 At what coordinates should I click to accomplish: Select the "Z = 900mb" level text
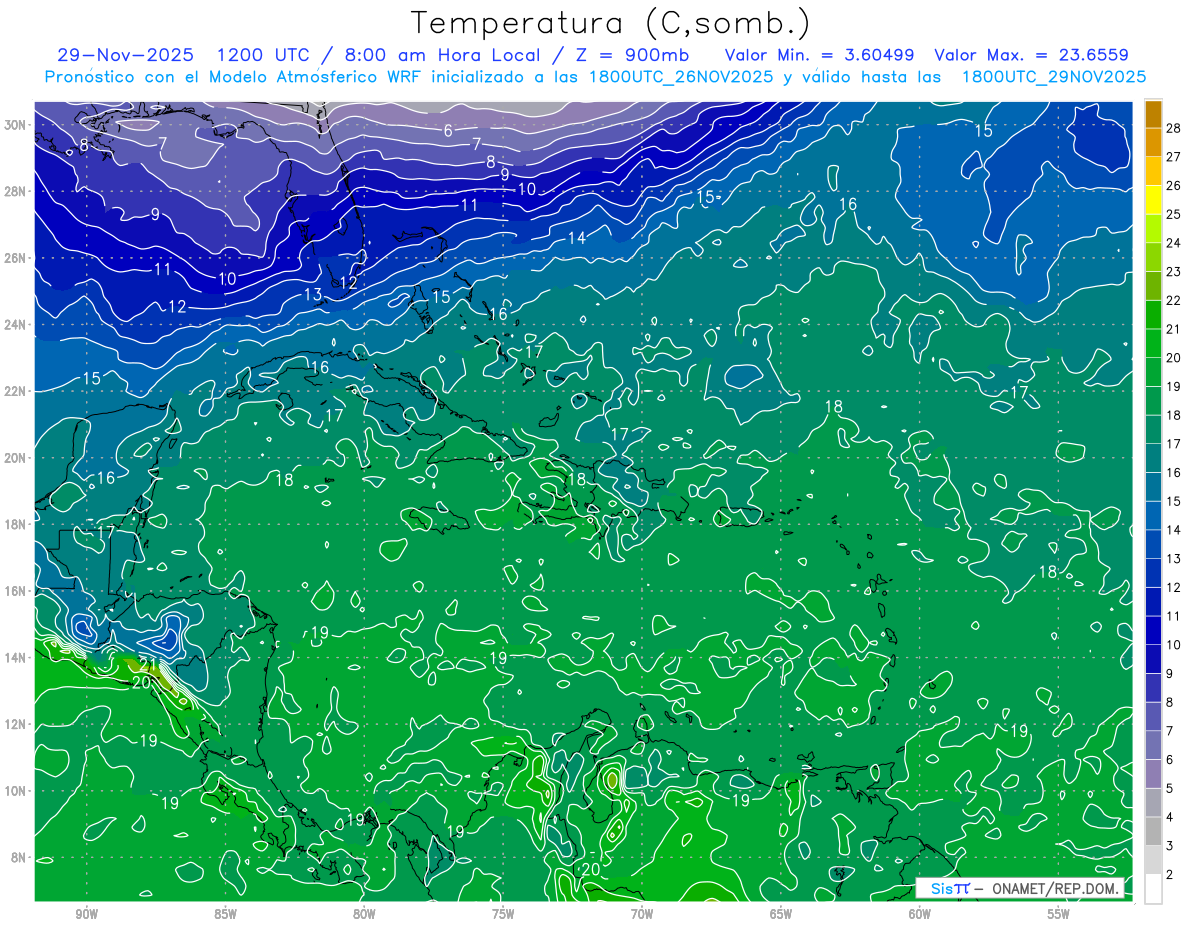click(630, 55)
